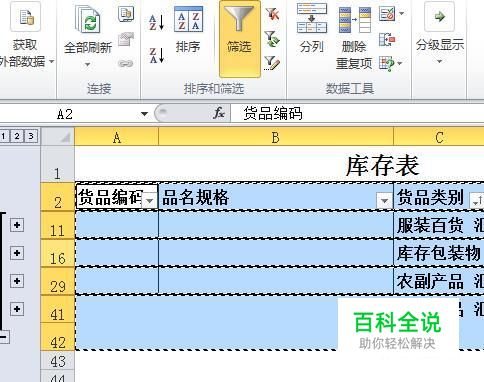Open Advanced filter with pencil funnel
The height and width of the screenshot is (382, 484).
[x=272, y=63]
